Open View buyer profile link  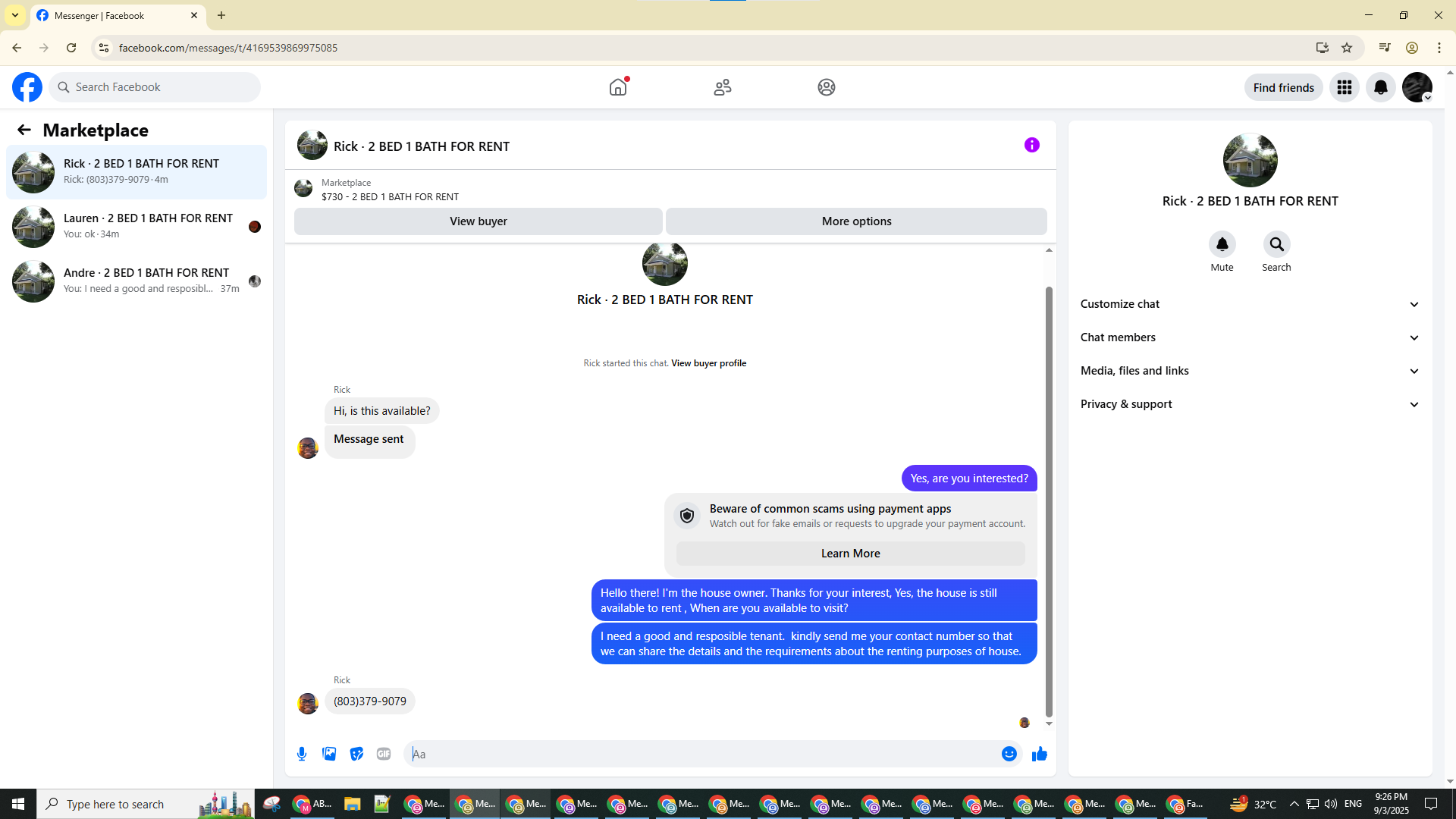pos(708,363)
